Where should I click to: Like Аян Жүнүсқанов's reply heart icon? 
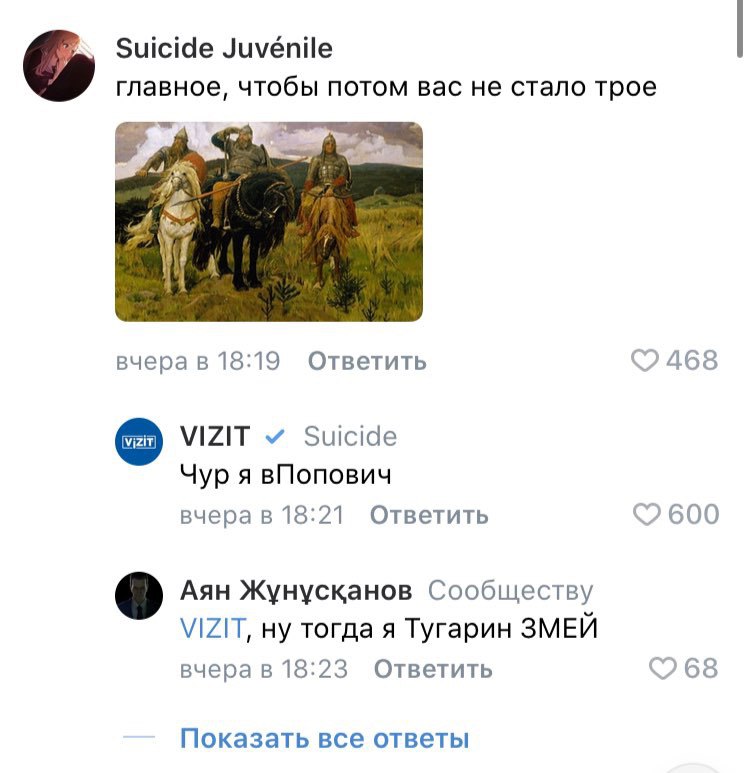(662, 668)
